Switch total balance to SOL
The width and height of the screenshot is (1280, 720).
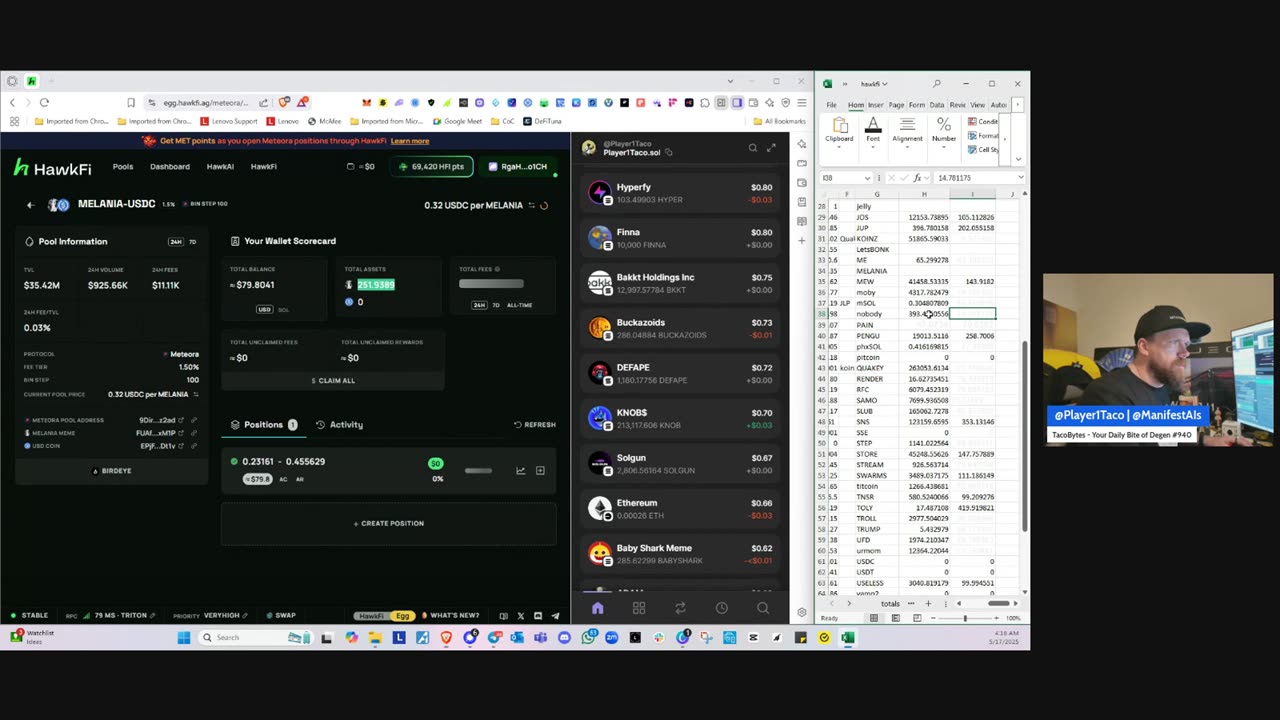pyautogui.click(x=283, y=309)
